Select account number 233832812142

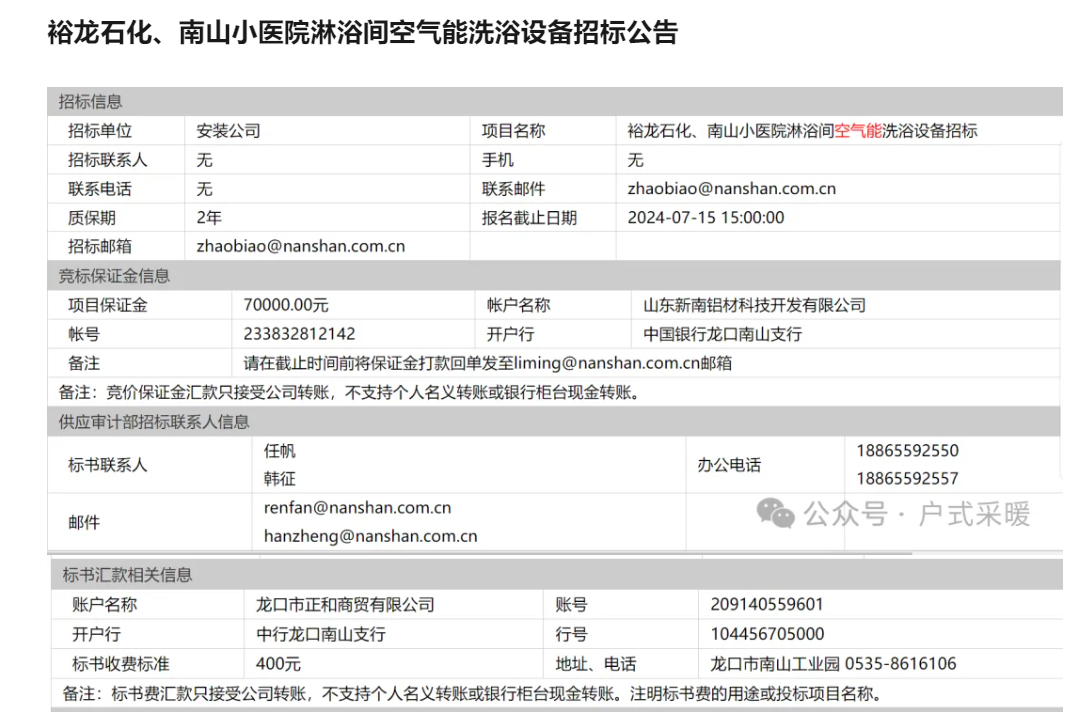point(299,334)
